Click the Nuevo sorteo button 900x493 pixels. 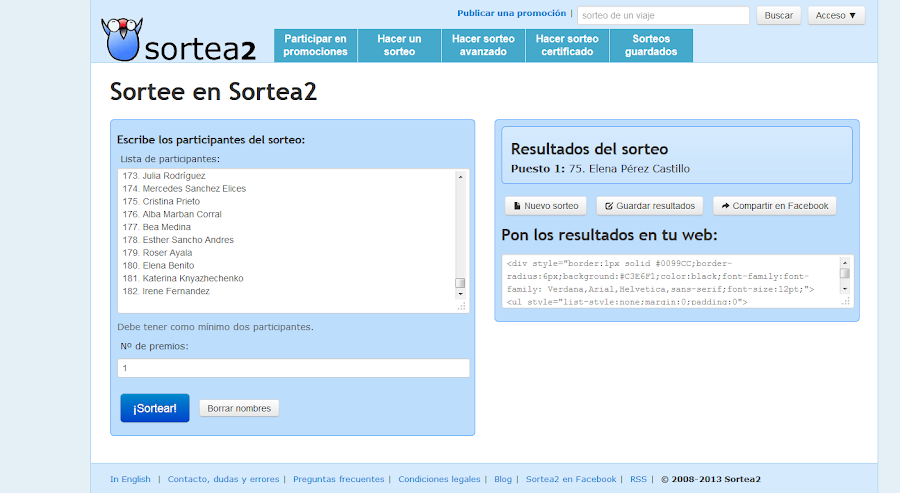(545, 206)
